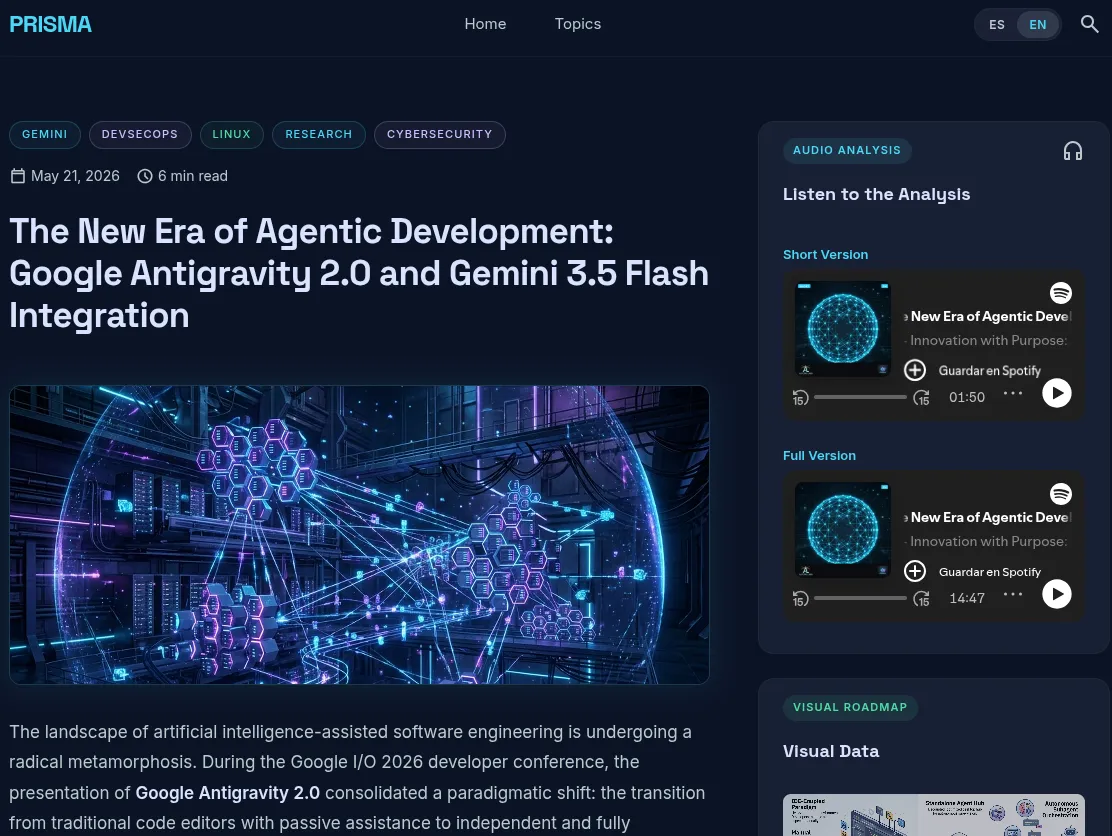Click the AUDIO ANALYSIS badge

coord(847,150)
